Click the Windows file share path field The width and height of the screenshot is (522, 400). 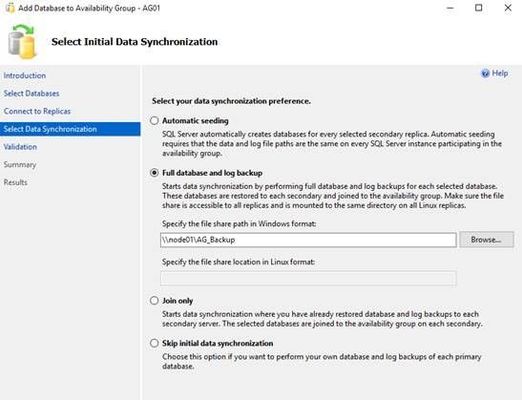pos(308,240)
